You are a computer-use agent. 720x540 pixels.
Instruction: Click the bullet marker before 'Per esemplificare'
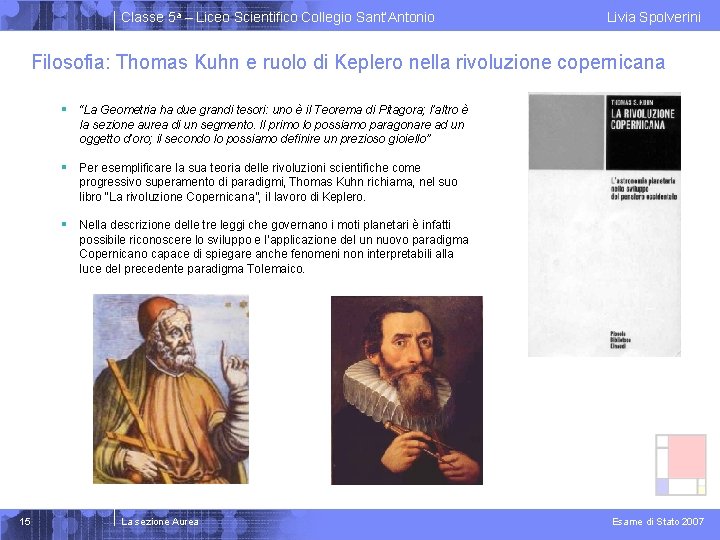[x=64, y=167]
